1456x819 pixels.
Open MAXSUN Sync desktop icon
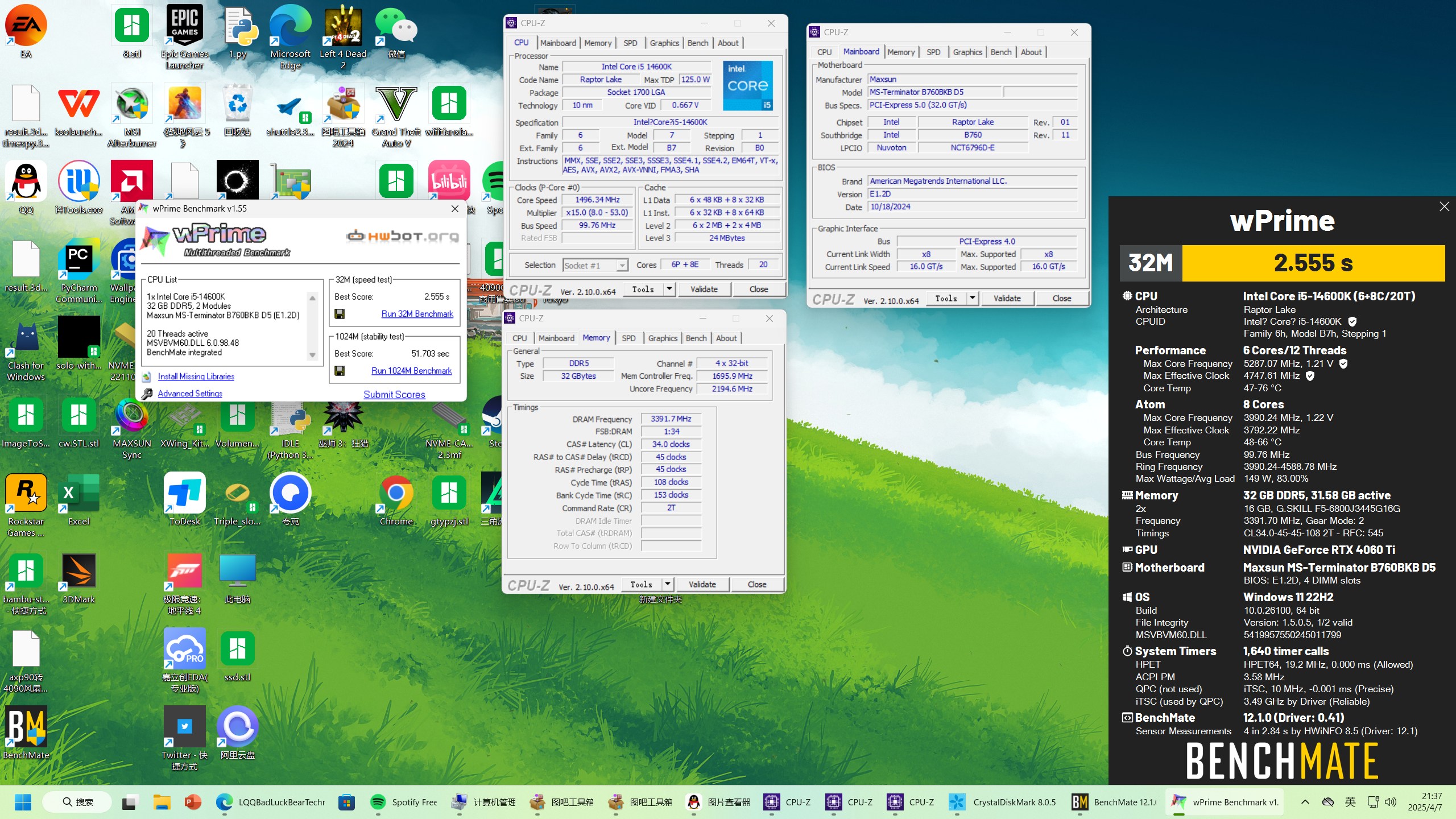(x=132, y=428)
